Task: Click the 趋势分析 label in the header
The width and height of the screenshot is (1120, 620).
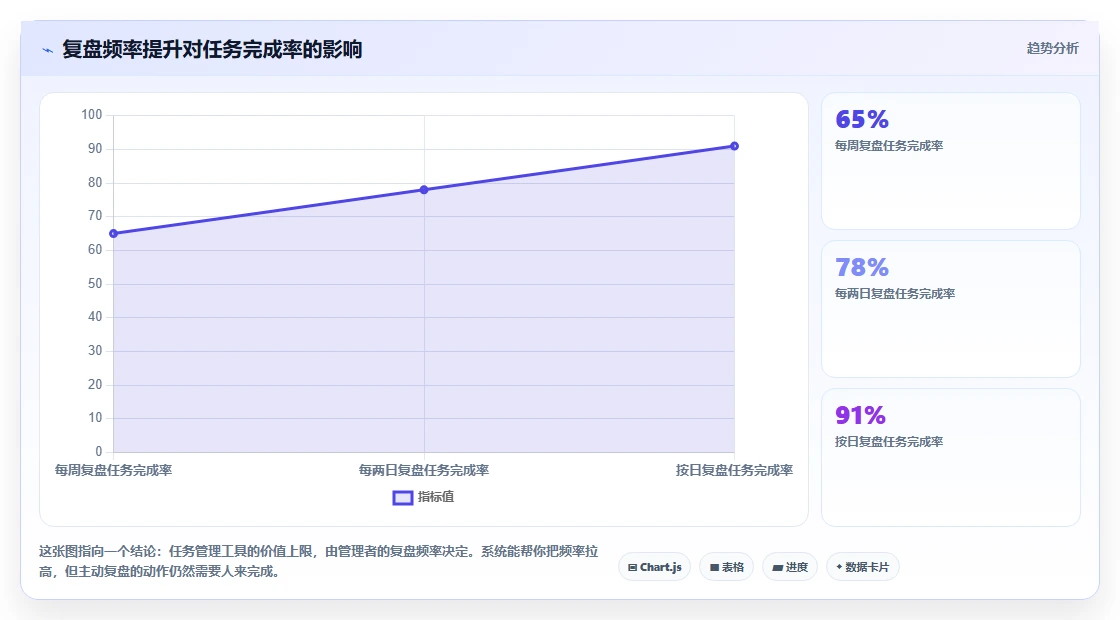Action: pyautogui.click(x=1052, y=49)
